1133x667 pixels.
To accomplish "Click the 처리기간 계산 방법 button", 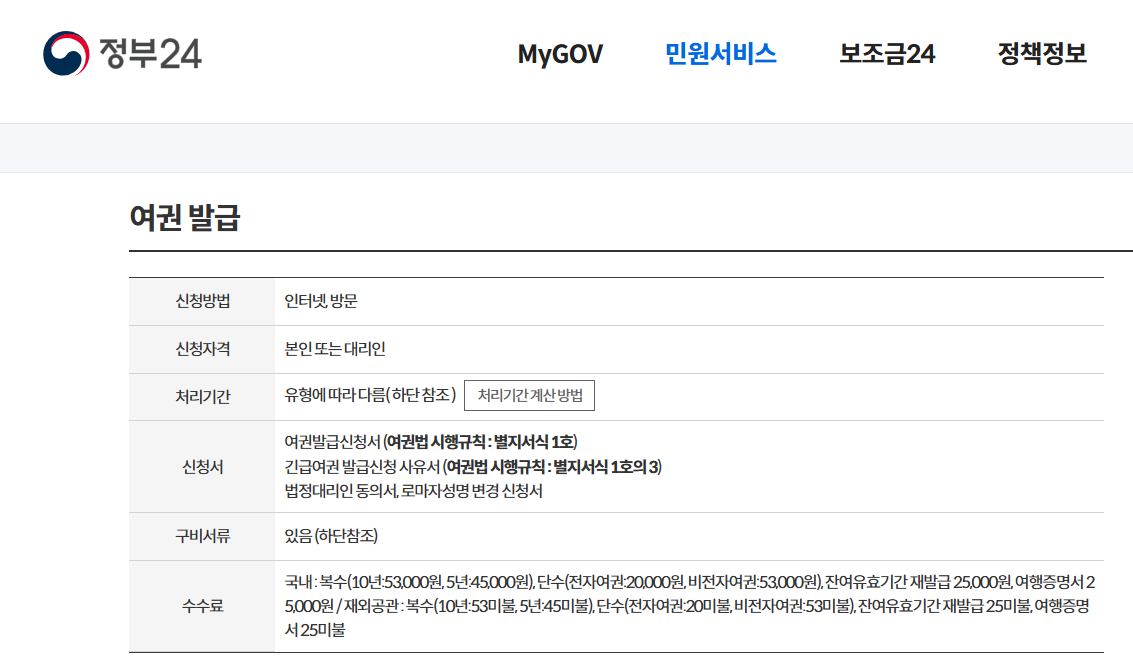I will pyautogui.click(x=531, y=395).
